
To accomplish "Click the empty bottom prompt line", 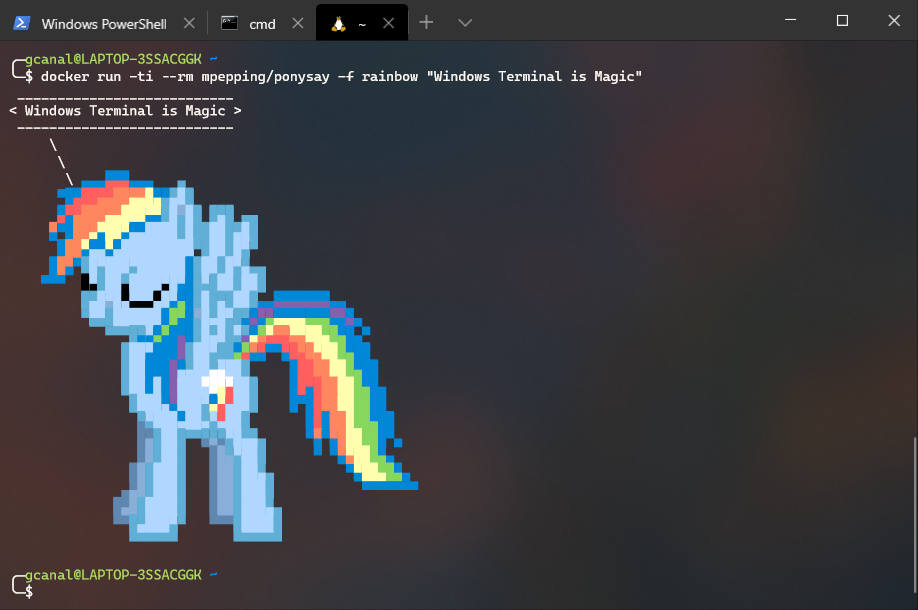I will pyautogui.click(x=300, y=591).
